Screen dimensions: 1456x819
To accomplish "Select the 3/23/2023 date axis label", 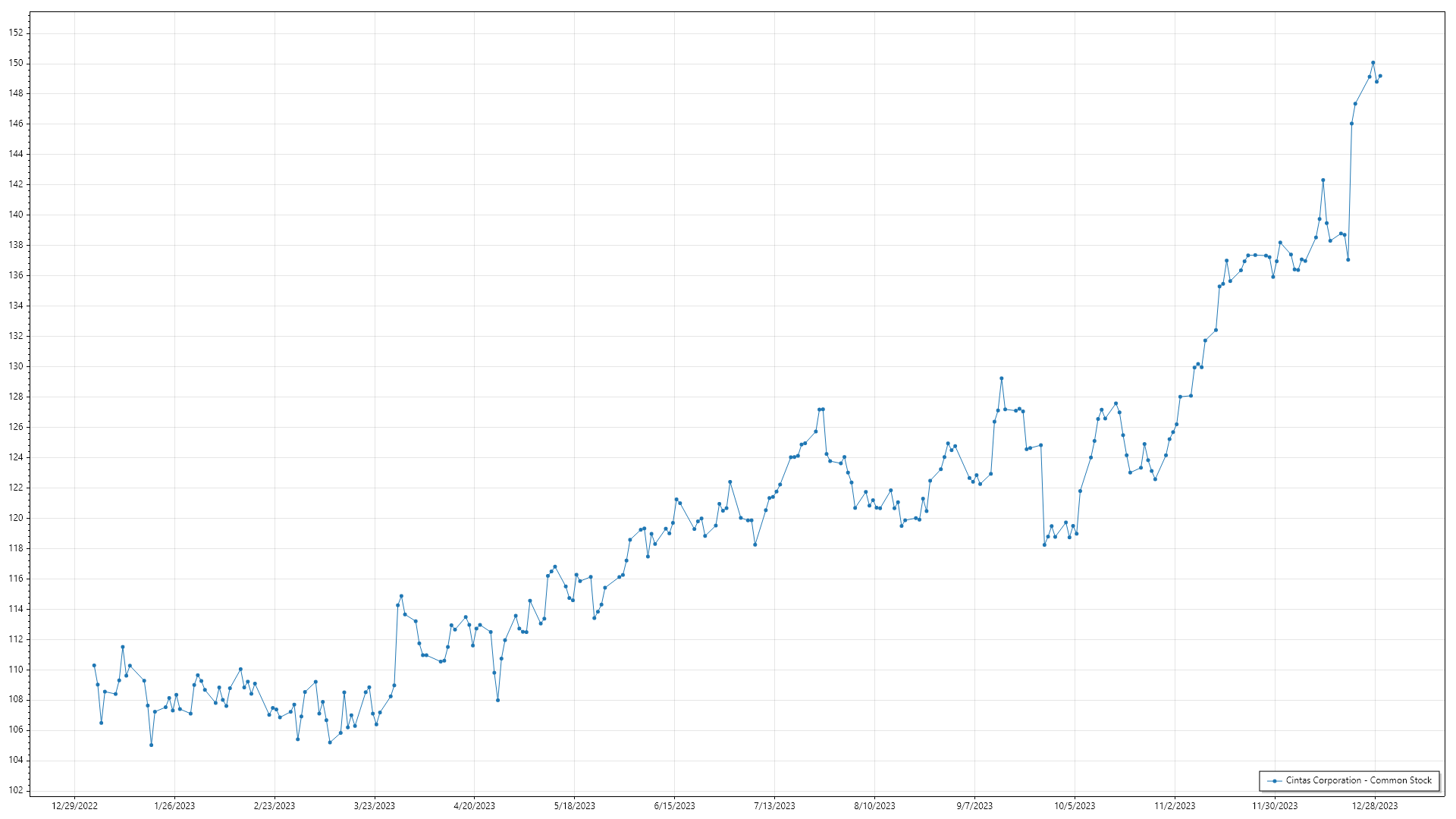I will click(375, 806).
